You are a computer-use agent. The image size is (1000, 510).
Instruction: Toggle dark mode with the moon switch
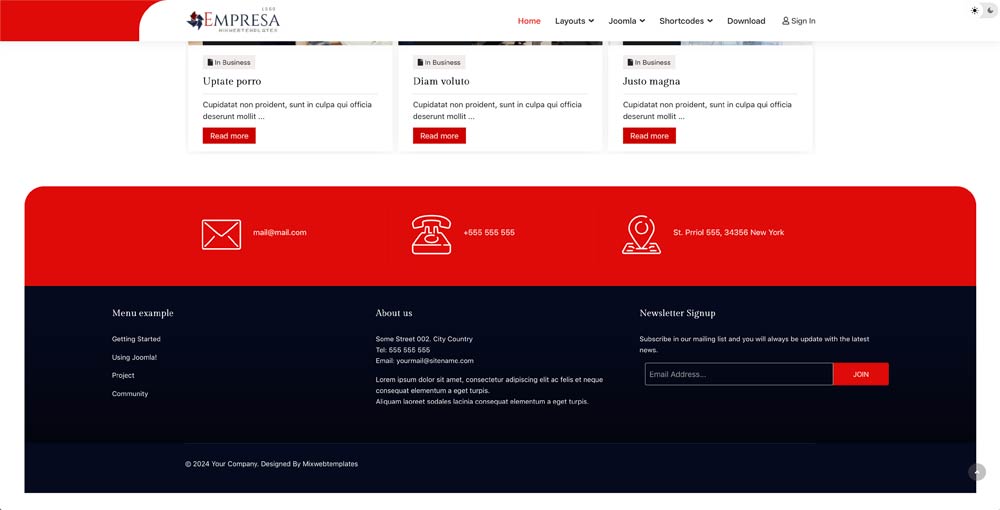[991, 10]
